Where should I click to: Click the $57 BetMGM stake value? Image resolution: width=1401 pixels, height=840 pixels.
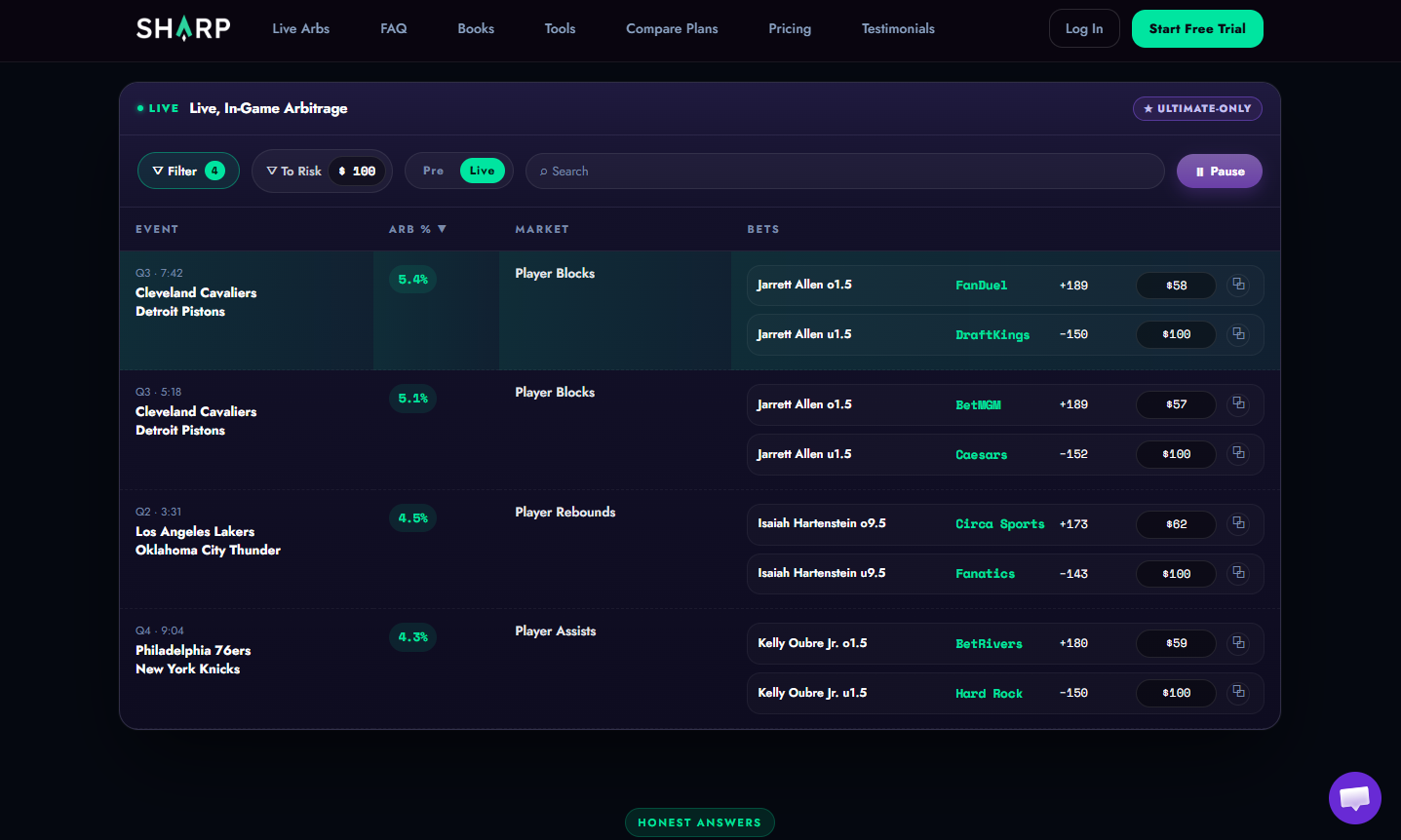(1176, 404)
